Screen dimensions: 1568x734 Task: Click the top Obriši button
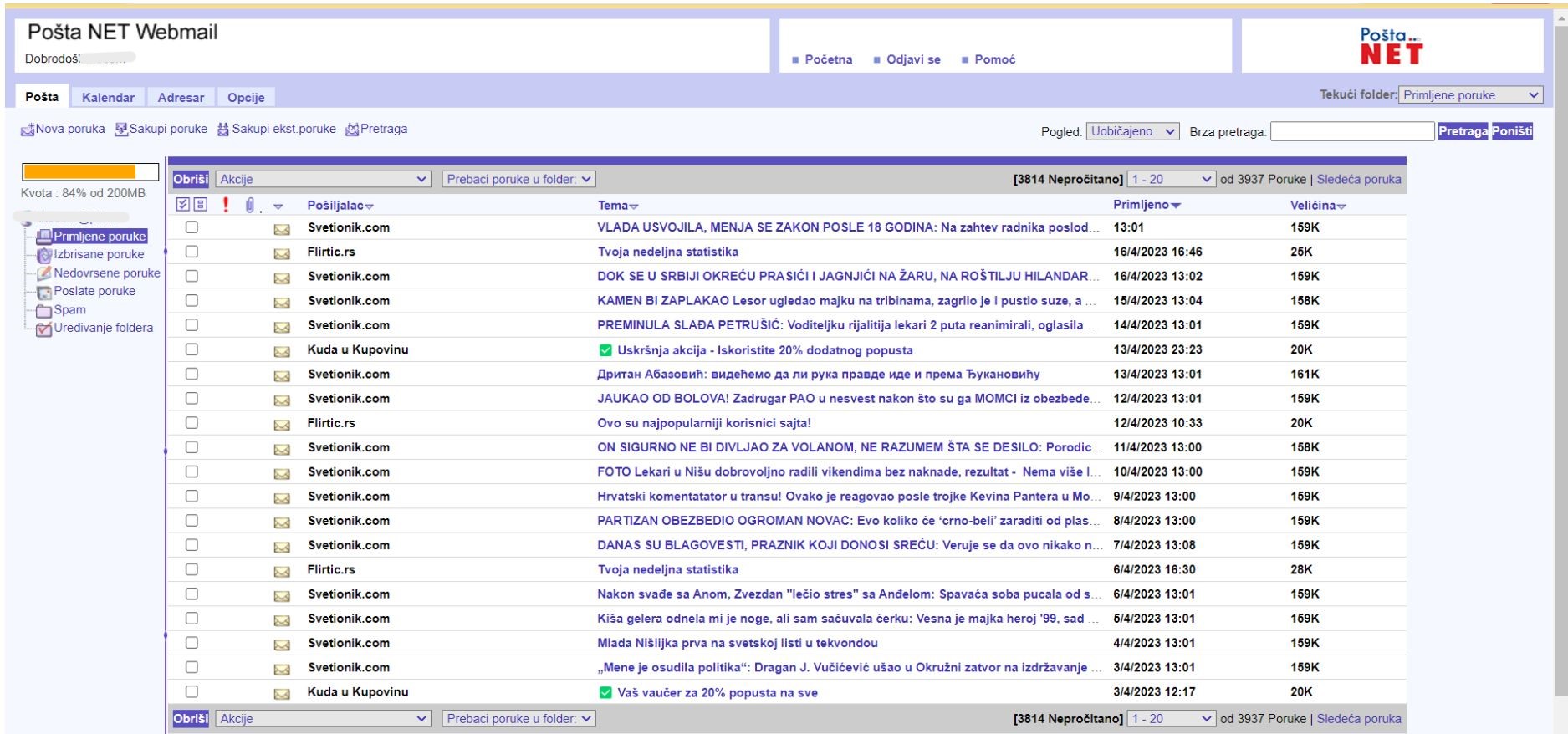coord(191,179)
